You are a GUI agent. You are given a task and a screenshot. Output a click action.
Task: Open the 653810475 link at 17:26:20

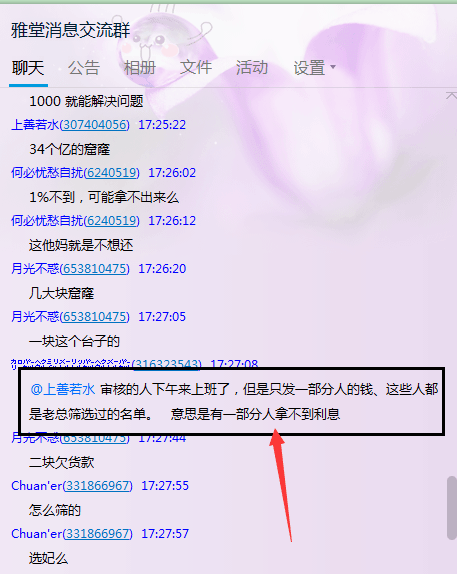click(95, 269)
